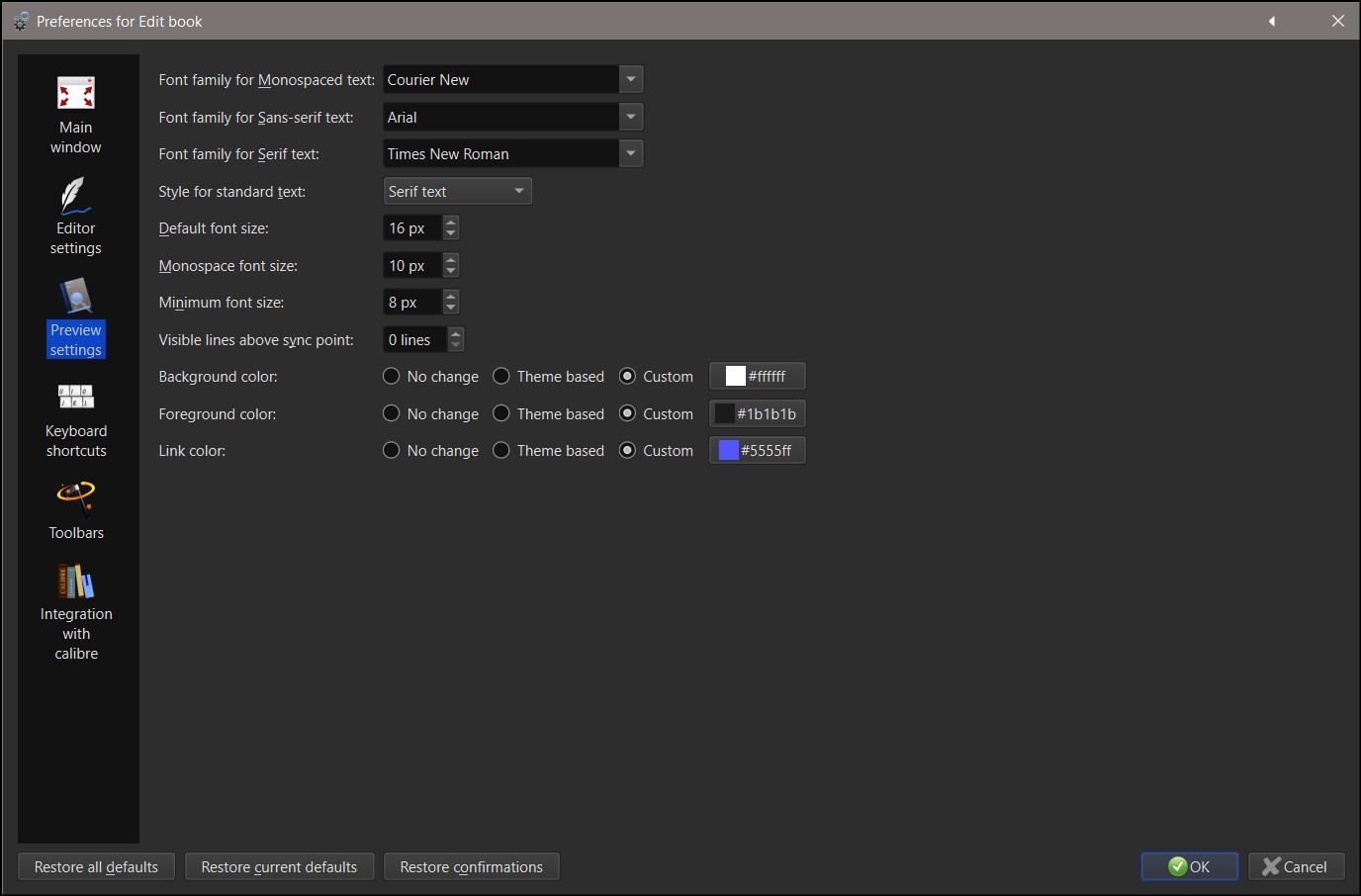Select Preview settings icon in sidebar
1361x896 pixels.
tap(76, 297)
